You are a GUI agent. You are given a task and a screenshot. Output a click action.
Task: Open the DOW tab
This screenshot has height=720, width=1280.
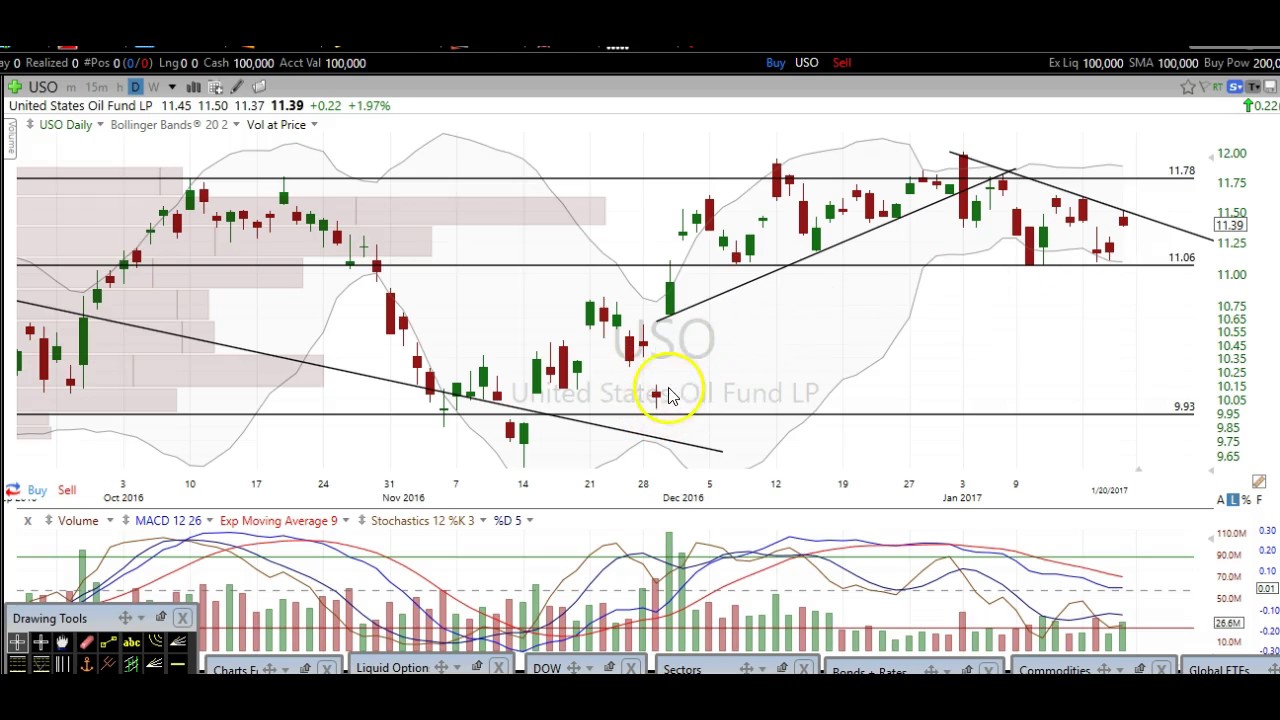(547, 668)
